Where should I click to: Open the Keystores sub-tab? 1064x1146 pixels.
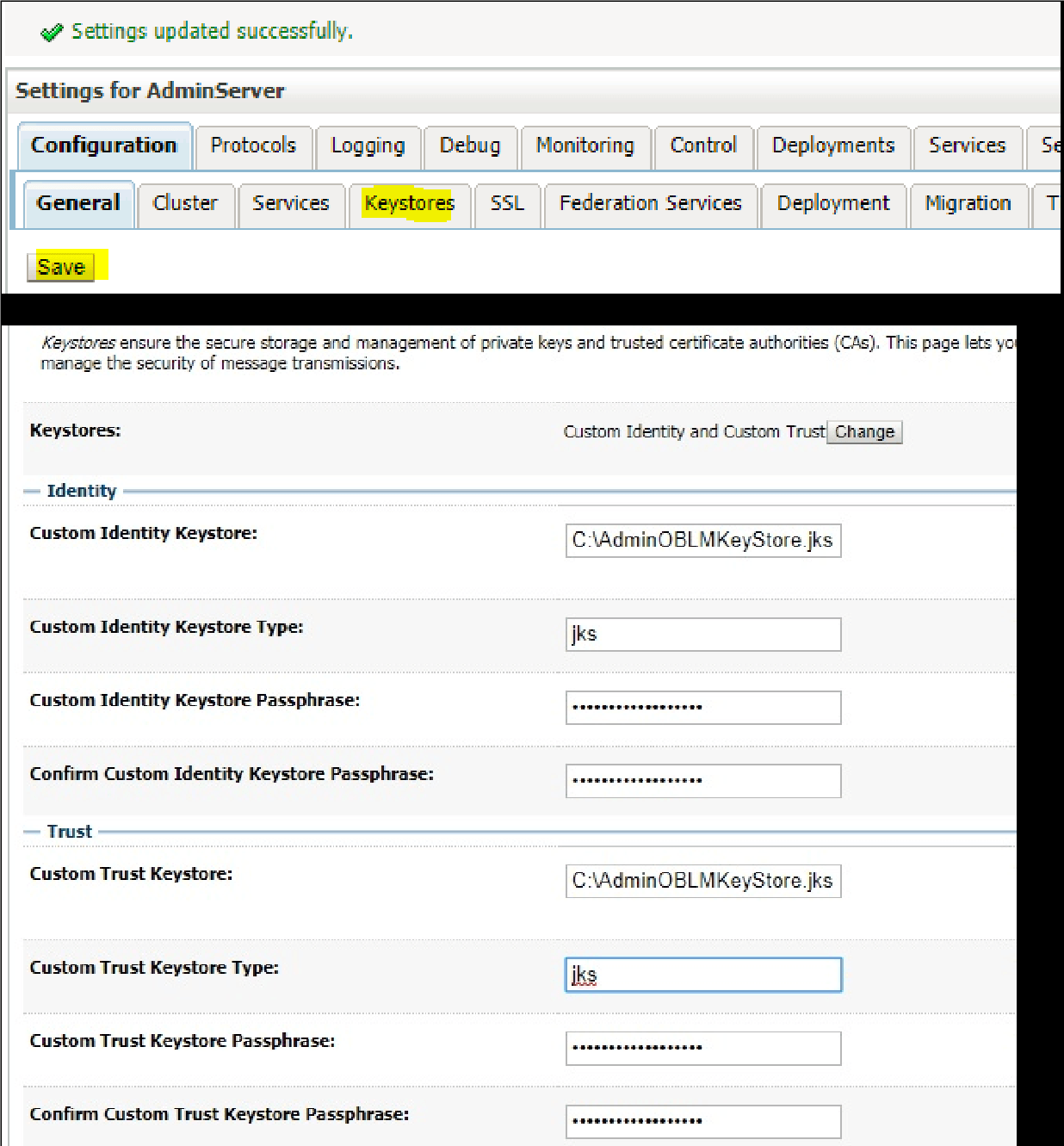(x=409, y=204)
